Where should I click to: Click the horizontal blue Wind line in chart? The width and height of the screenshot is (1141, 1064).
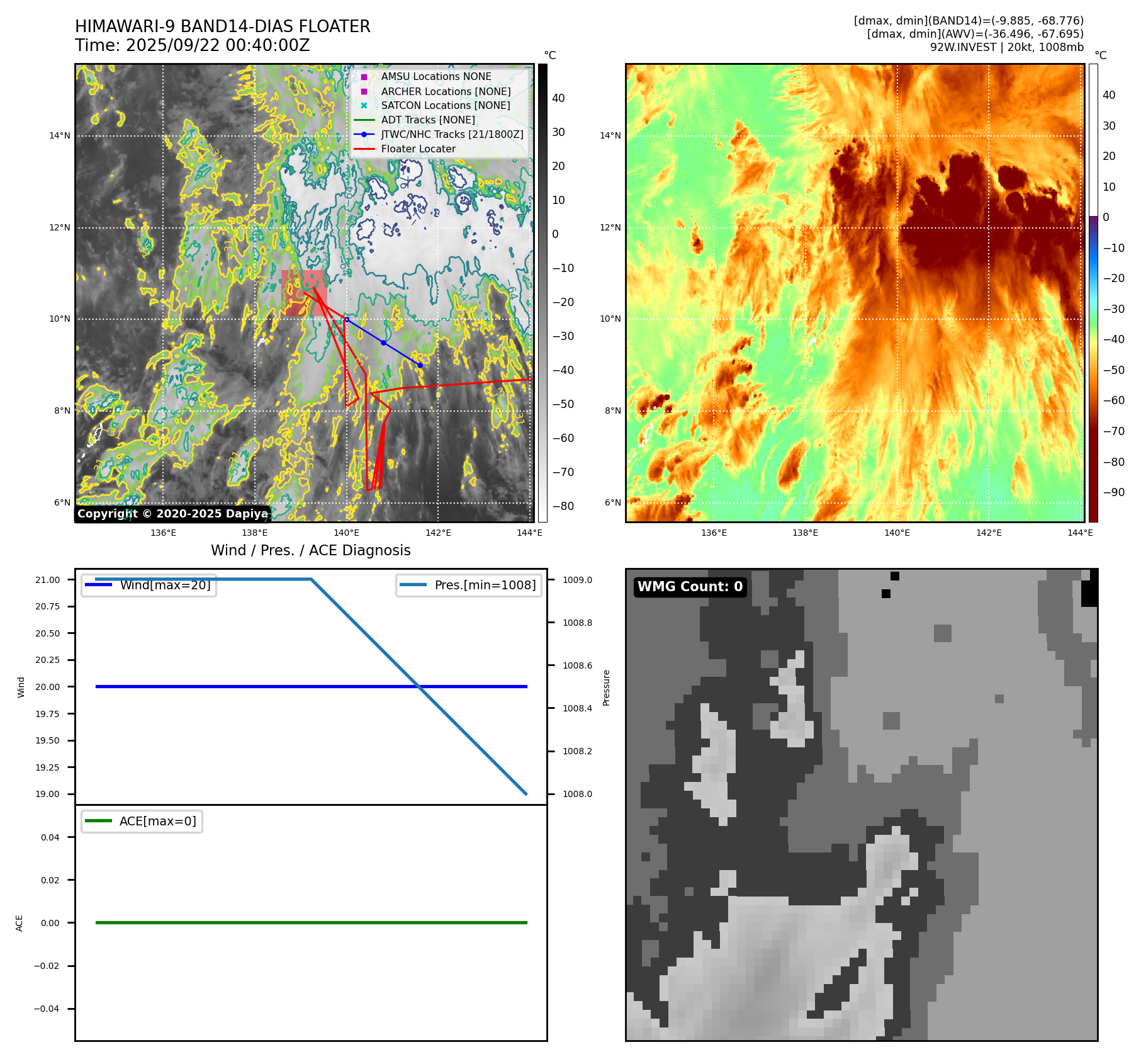[311, 686]
